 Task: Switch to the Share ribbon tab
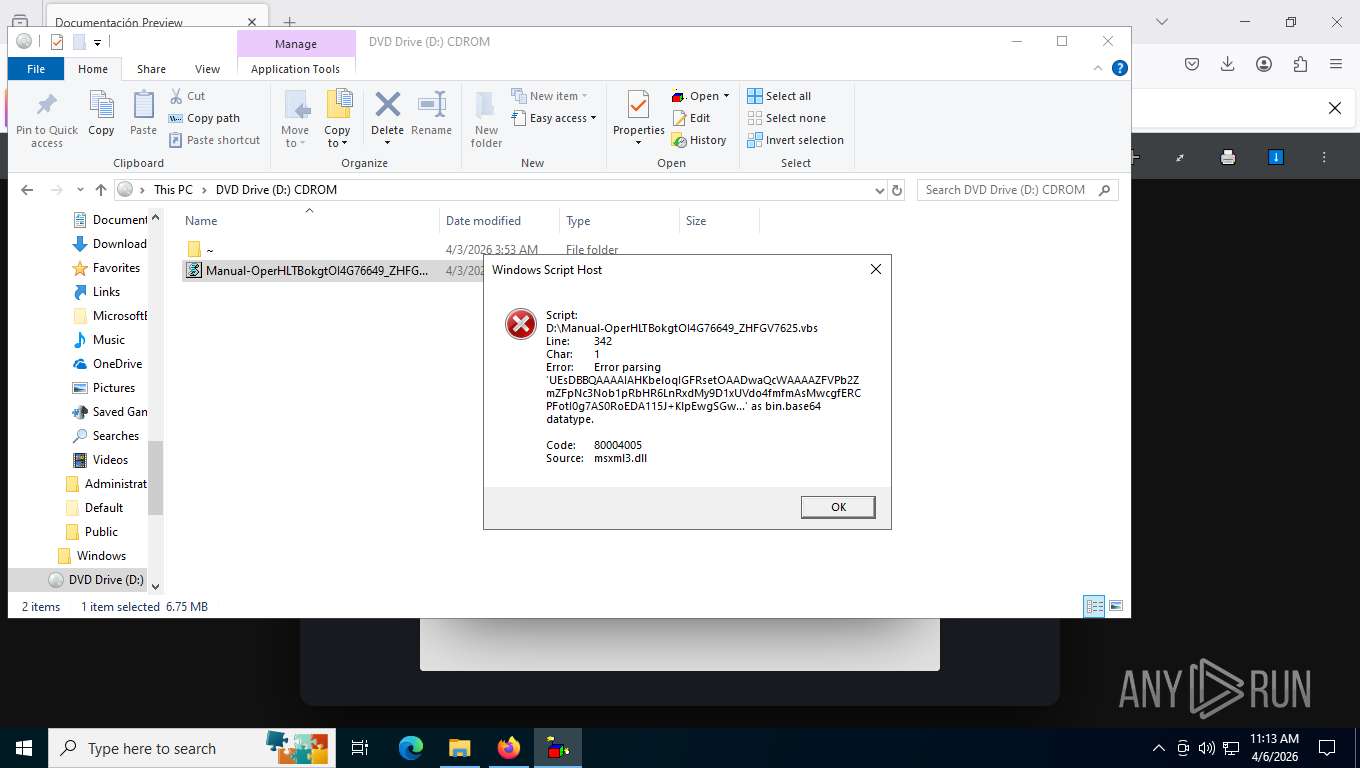tap(152, 69)
